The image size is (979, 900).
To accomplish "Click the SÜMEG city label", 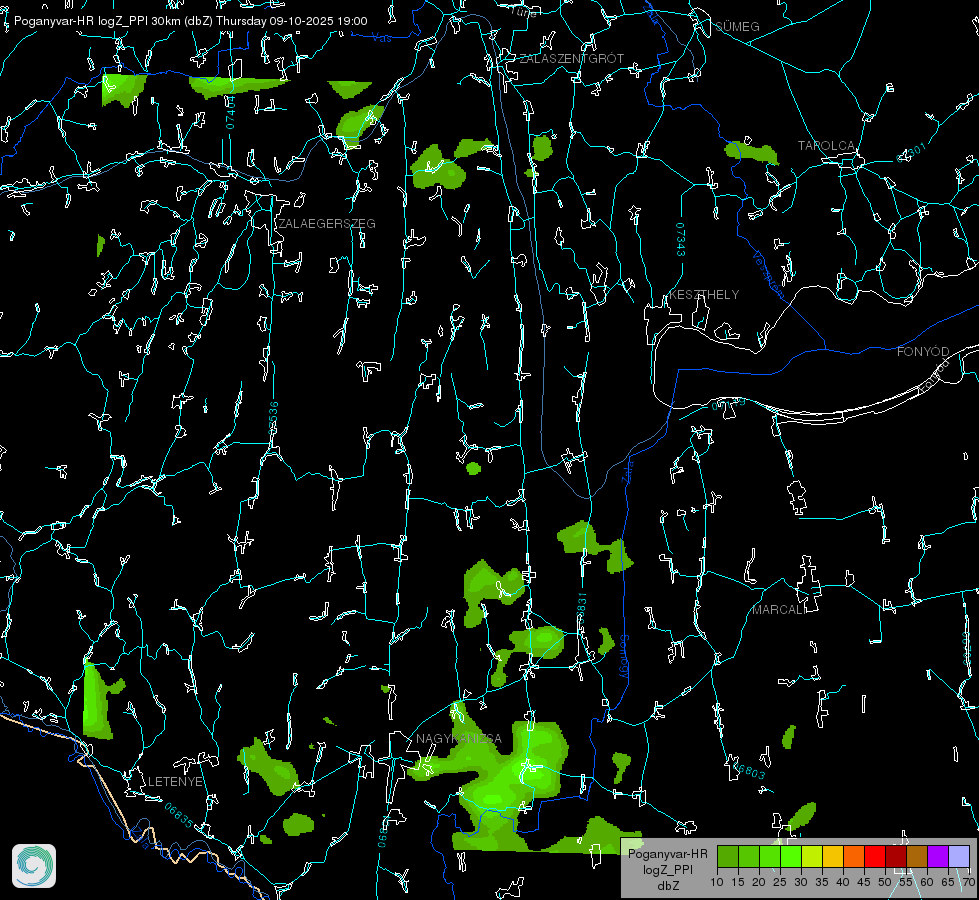I will pos(737,26).
